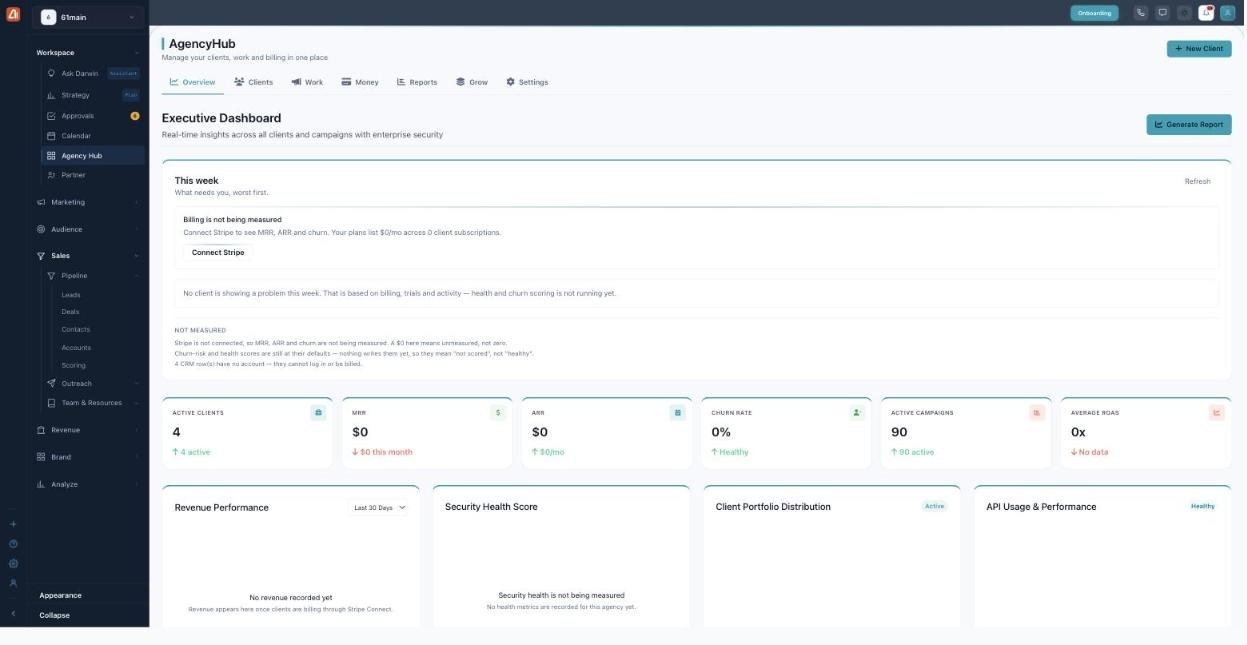The width and height of the screenshot is (1247, 645).
Task: Open the 61main workspace switcher dropdown
Action: (88, 17)
